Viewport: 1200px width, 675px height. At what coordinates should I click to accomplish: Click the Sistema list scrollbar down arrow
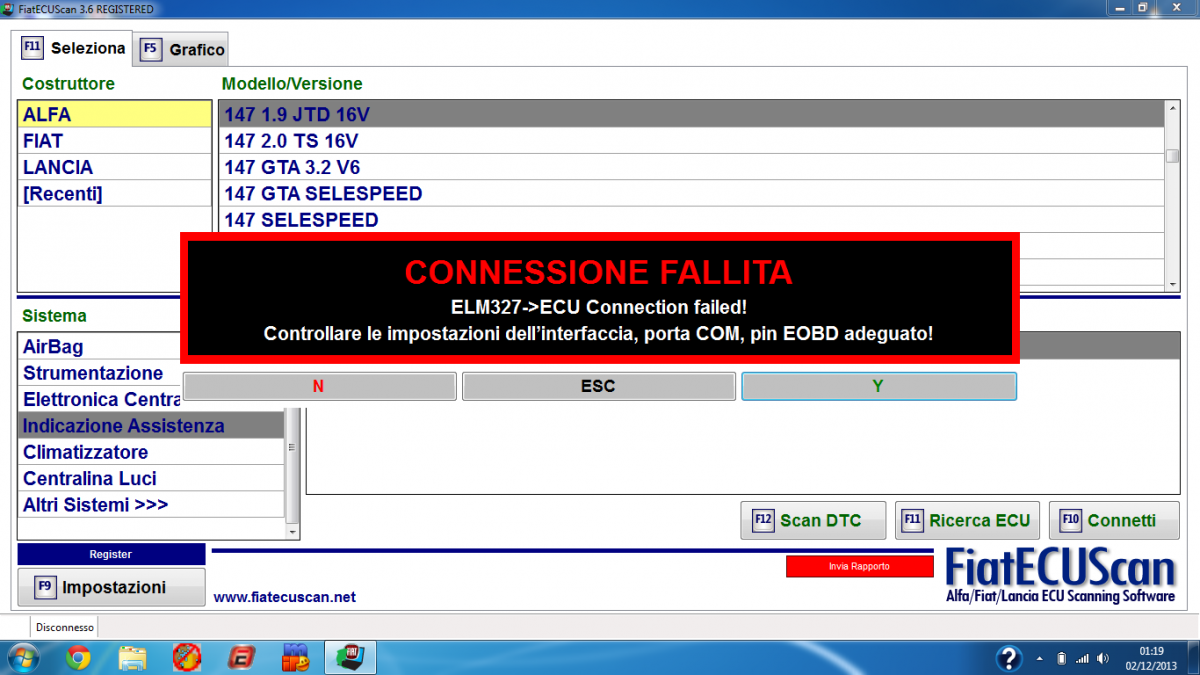[292, 532]
